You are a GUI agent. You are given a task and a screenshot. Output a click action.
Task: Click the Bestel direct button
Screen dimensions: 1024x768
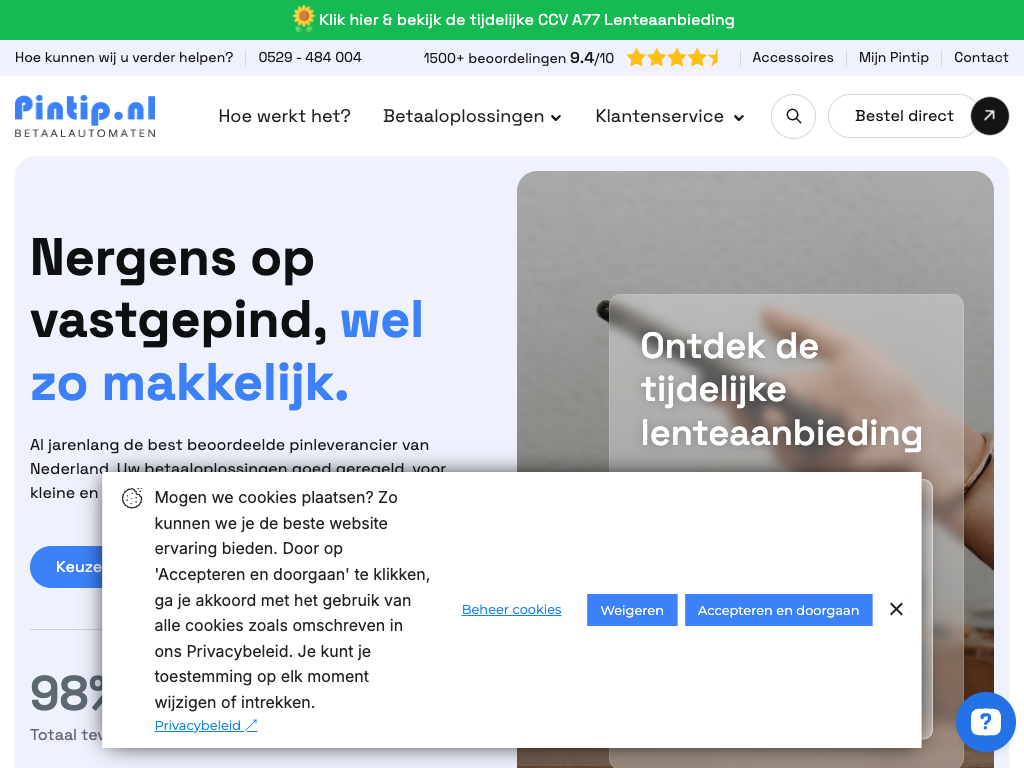tap(904, 116)
